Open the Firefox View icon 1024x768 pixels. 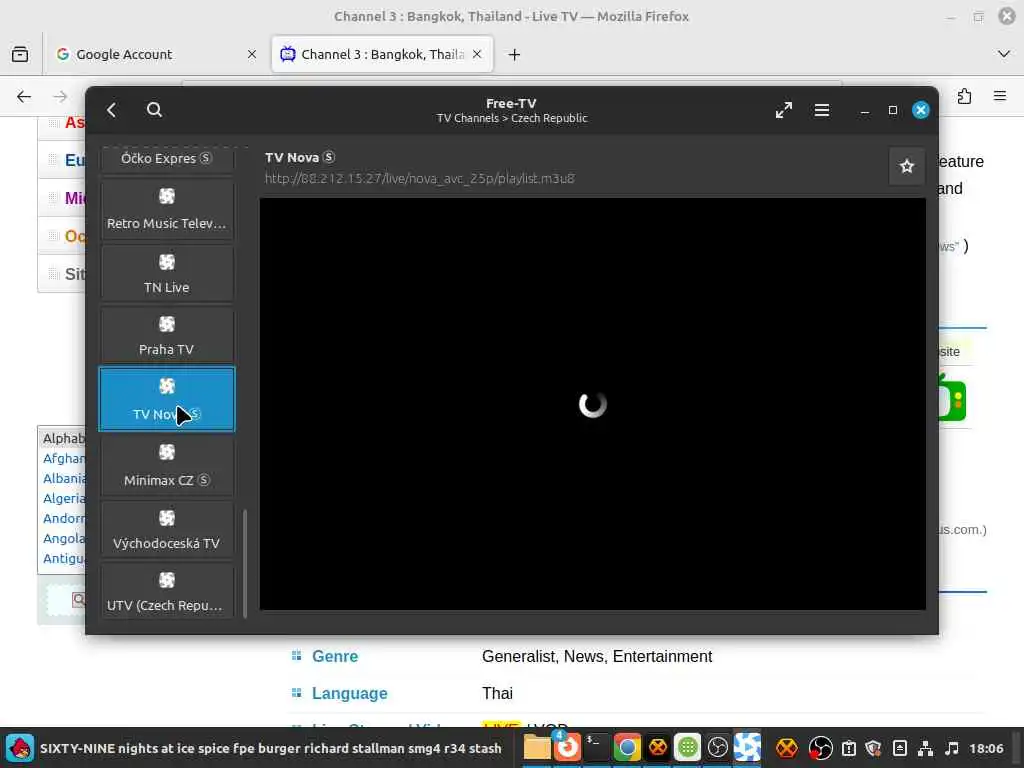point(20,54)
